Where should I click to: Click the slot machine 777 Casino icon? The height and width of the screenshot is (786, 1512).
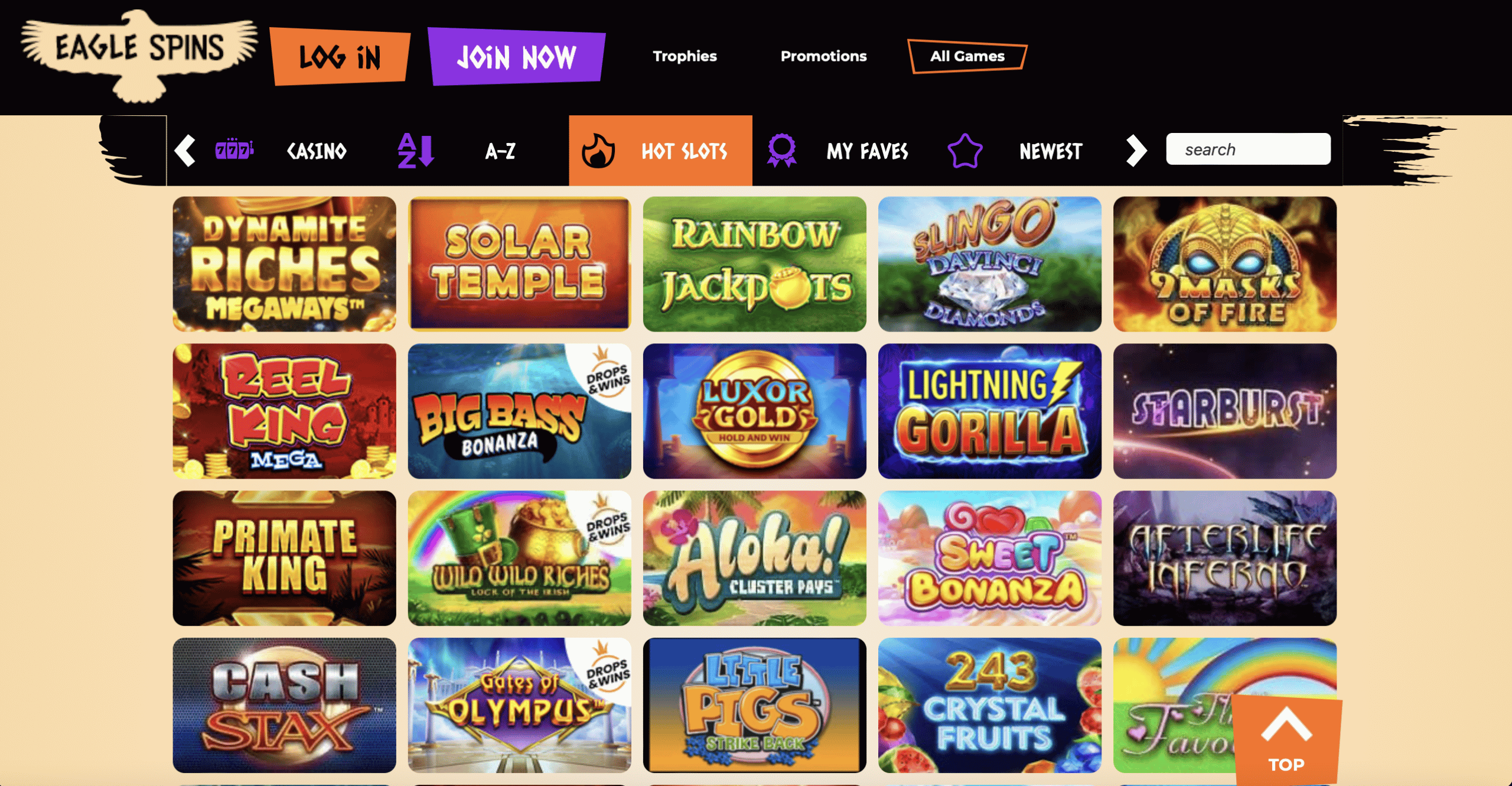[234, 150]
